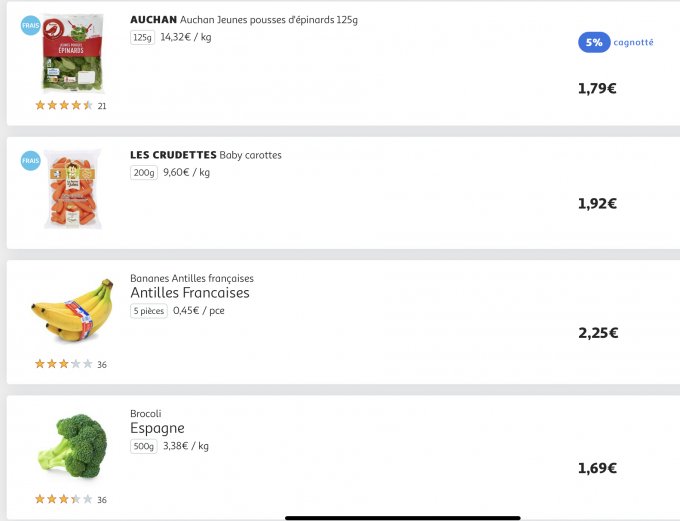
Task: Click the FRAIS badge on spinach item
Action: (x=30, y=26)
